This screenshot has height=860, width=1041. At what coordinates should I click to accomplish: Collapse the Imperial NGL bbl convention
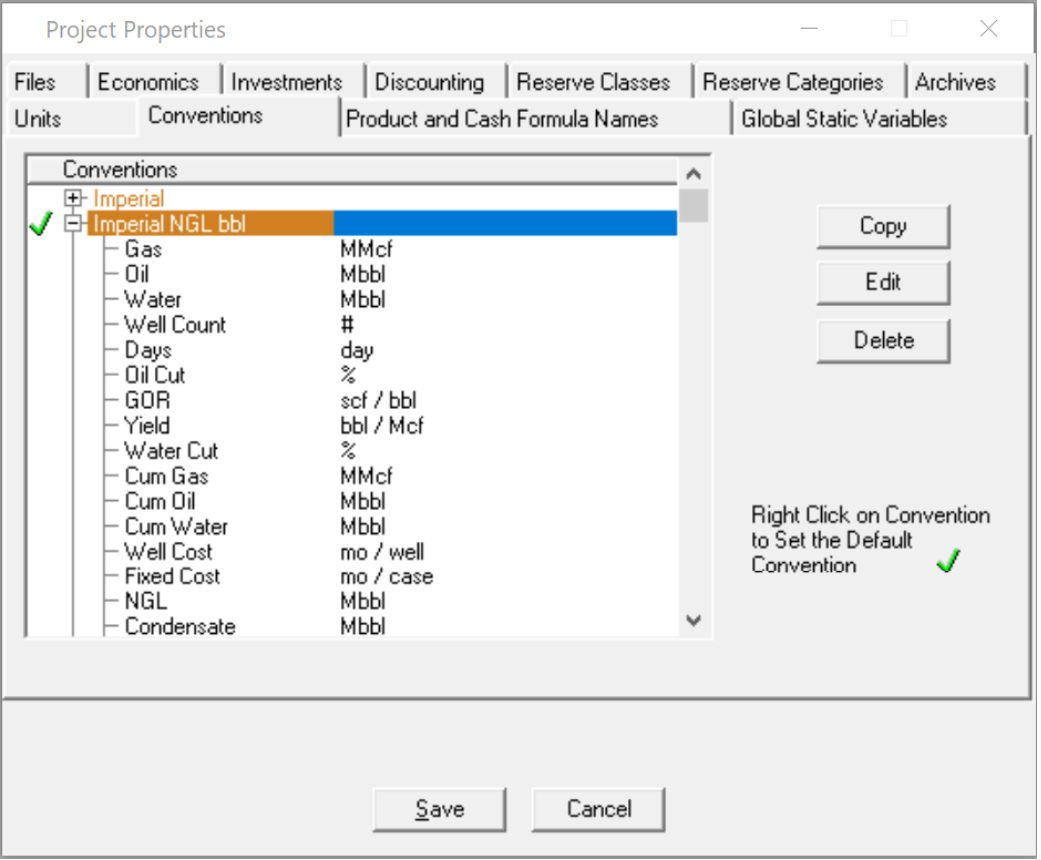coord(74,224)
